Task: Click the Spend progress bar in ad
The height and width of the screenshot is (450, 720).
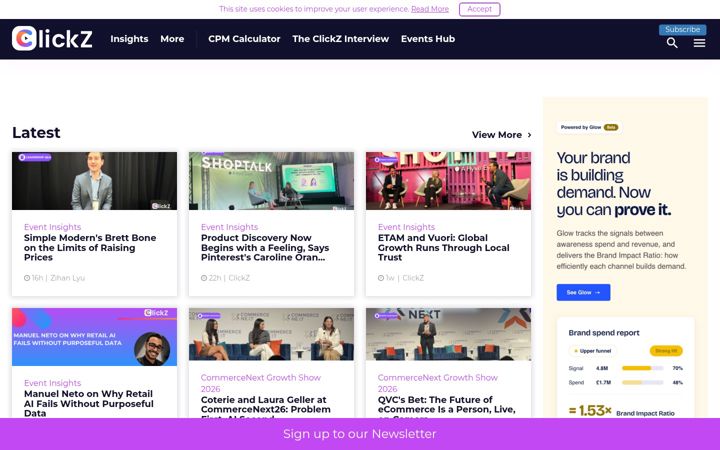Action: [642, 382]
